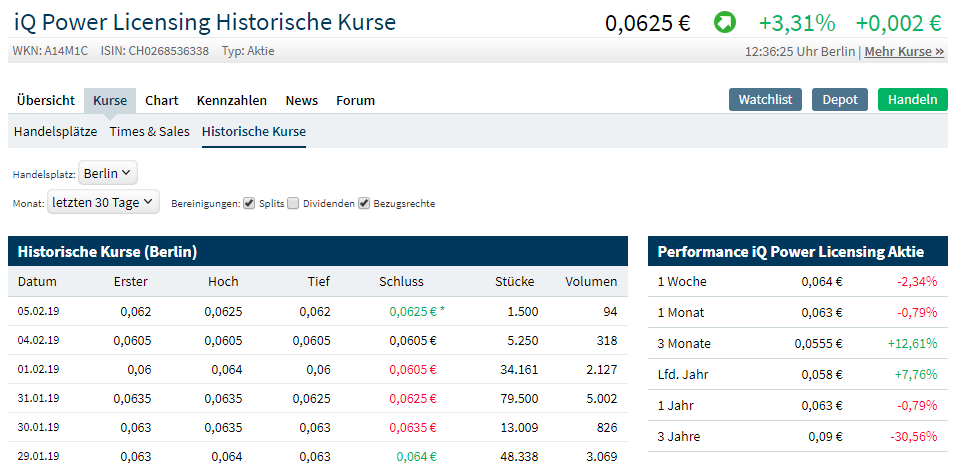Switch to the Übersicht tab
Screen dimensions: 963x466
(x=46, y=100)
